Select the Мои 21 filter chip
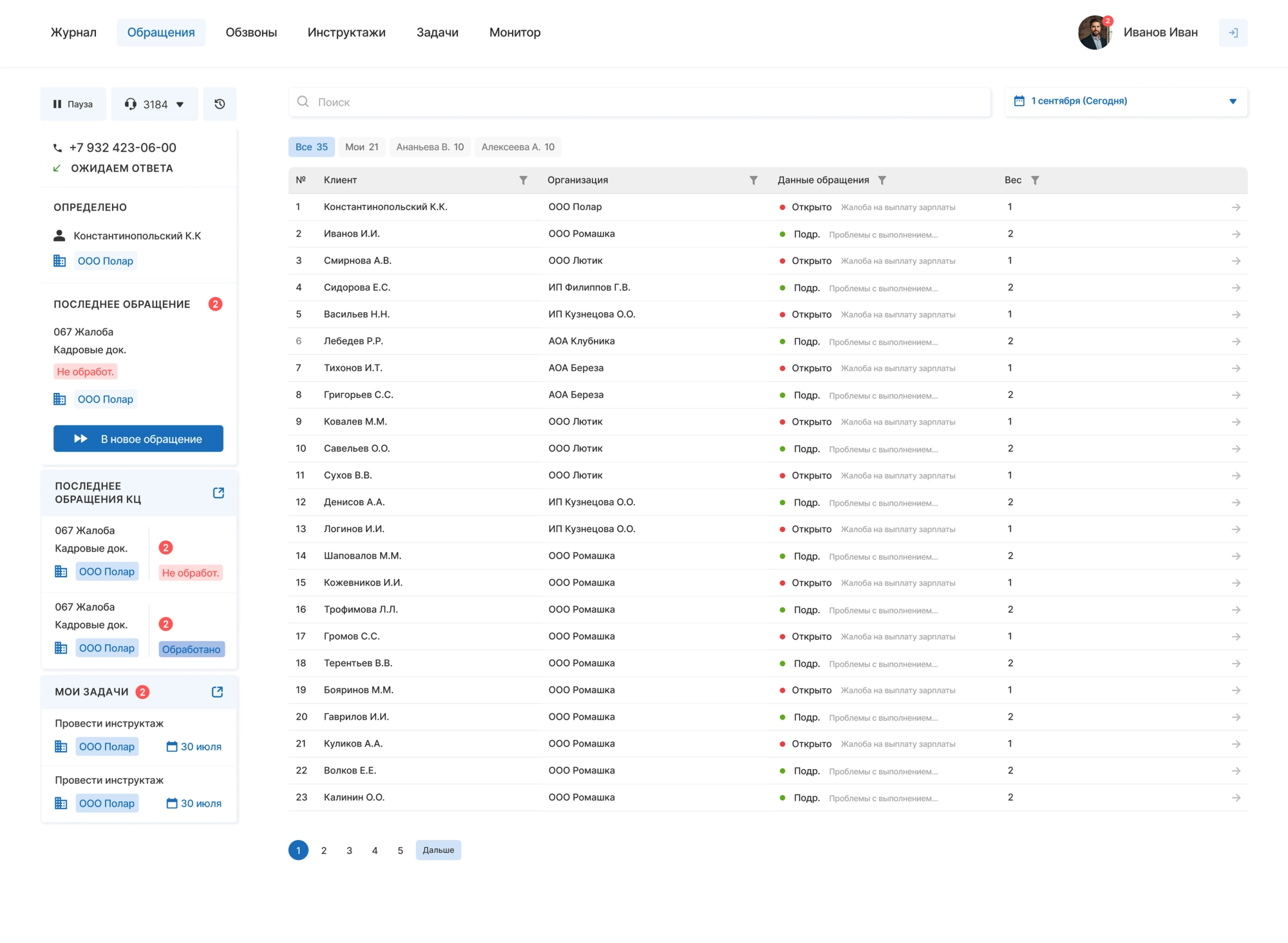Viewport: 1288px width, 943px height. pyautogui.click(x=362, y=147)
